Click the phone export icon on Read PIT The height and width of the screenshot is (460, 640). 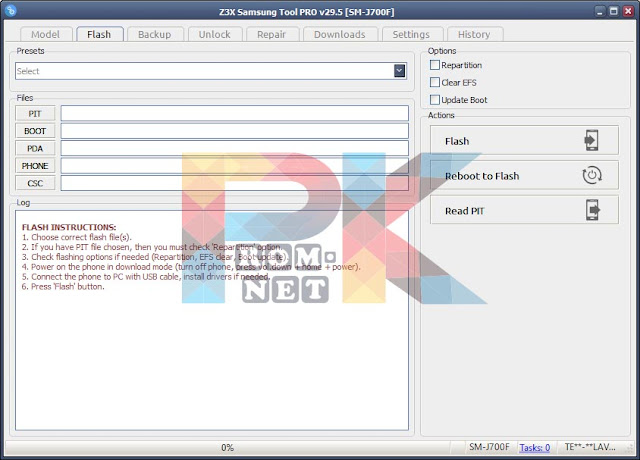(593, 210)
